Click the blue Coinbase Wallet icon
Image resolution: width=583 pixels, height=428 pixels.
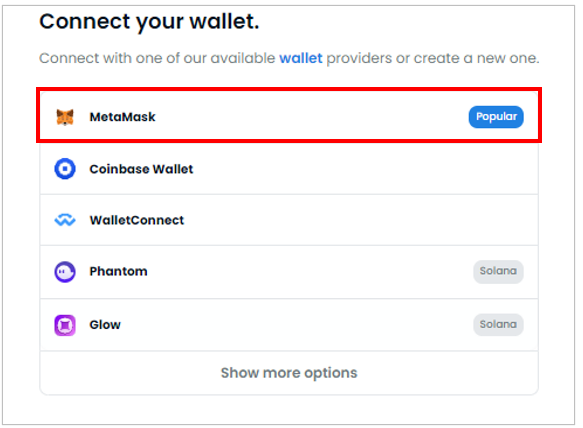click(65, 169)
